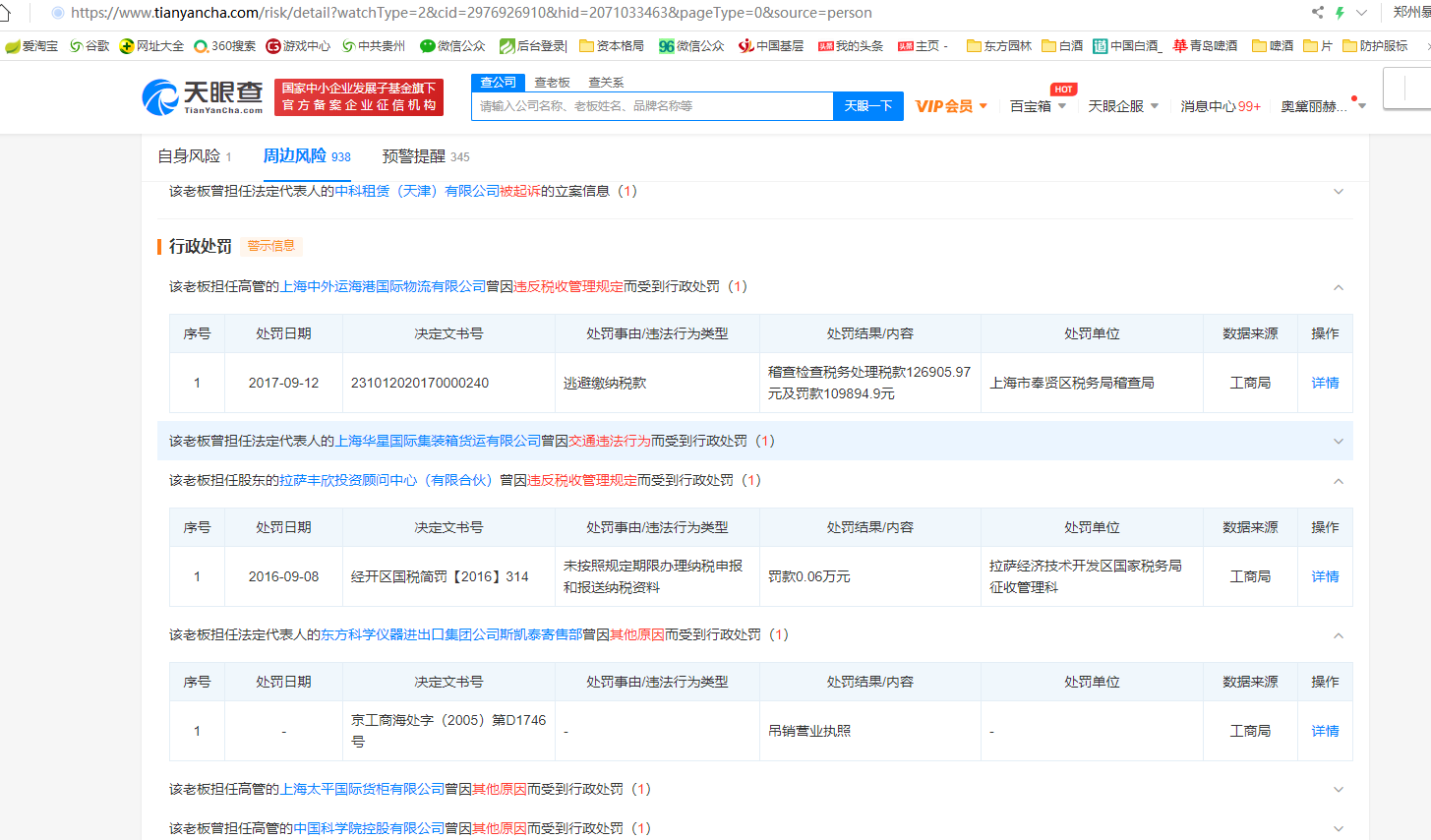The image size is (1431, 840).
Task: Open the 后台登录 bookmark
Action: [533, 46]
